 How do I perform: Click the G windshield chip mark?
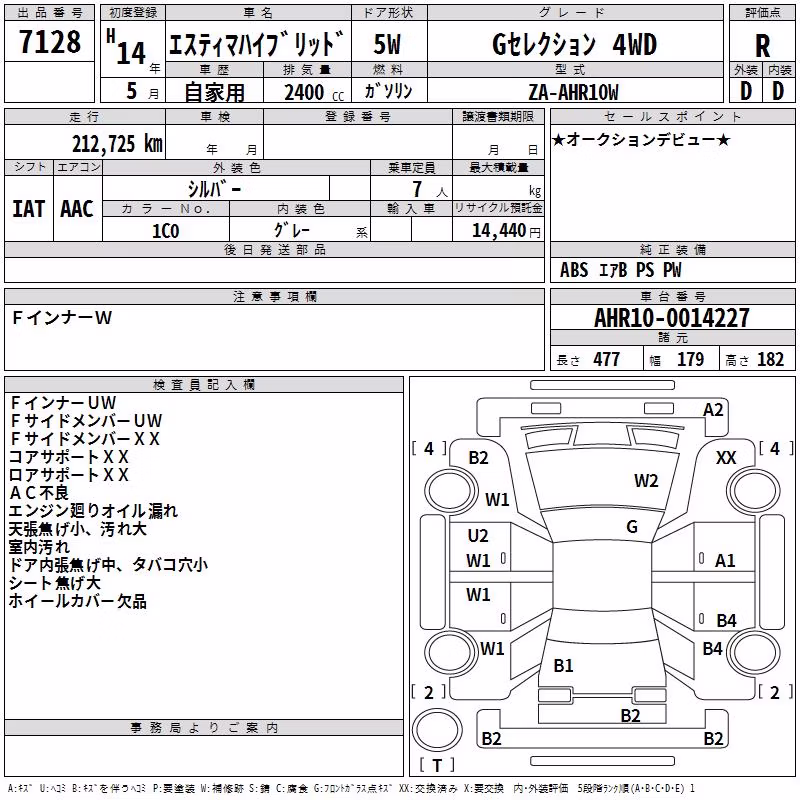pos(632,527)
